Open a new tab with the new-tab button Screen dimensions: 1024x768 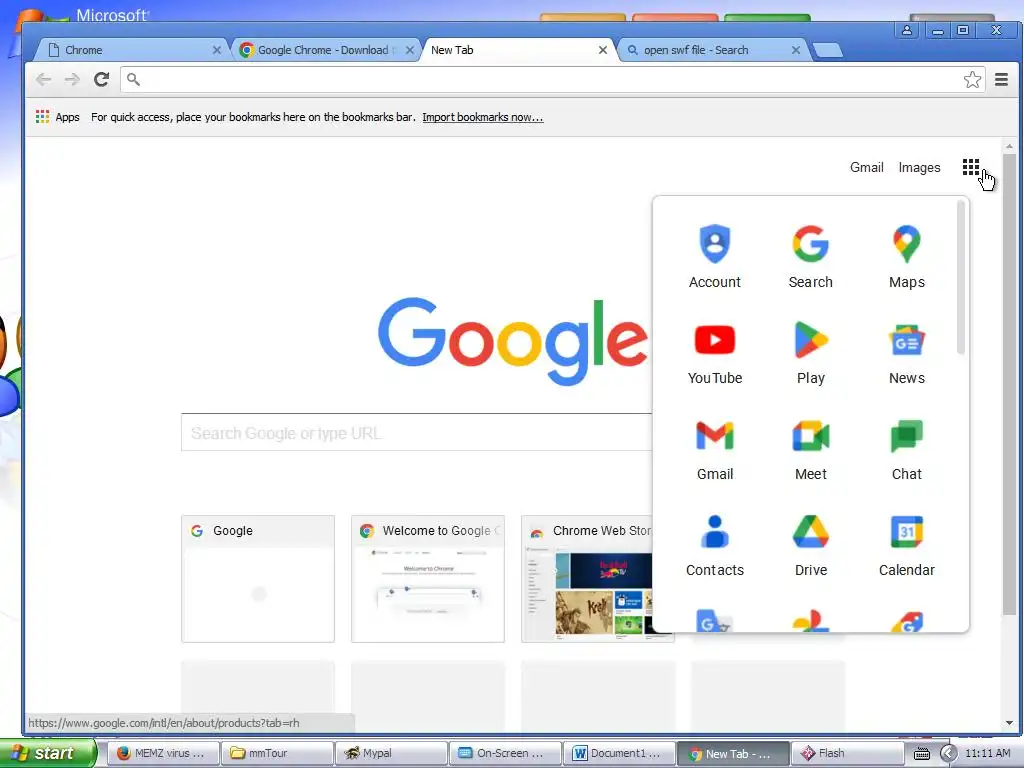tap(827, 50)
